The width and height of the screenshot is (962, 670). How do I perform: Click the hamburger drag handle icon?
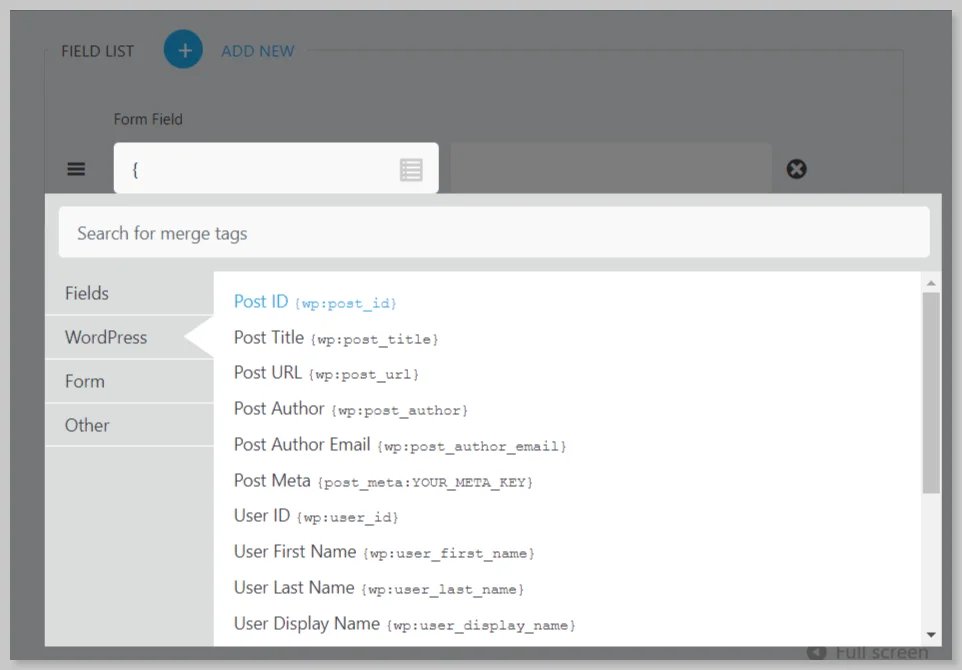[76, 169]
